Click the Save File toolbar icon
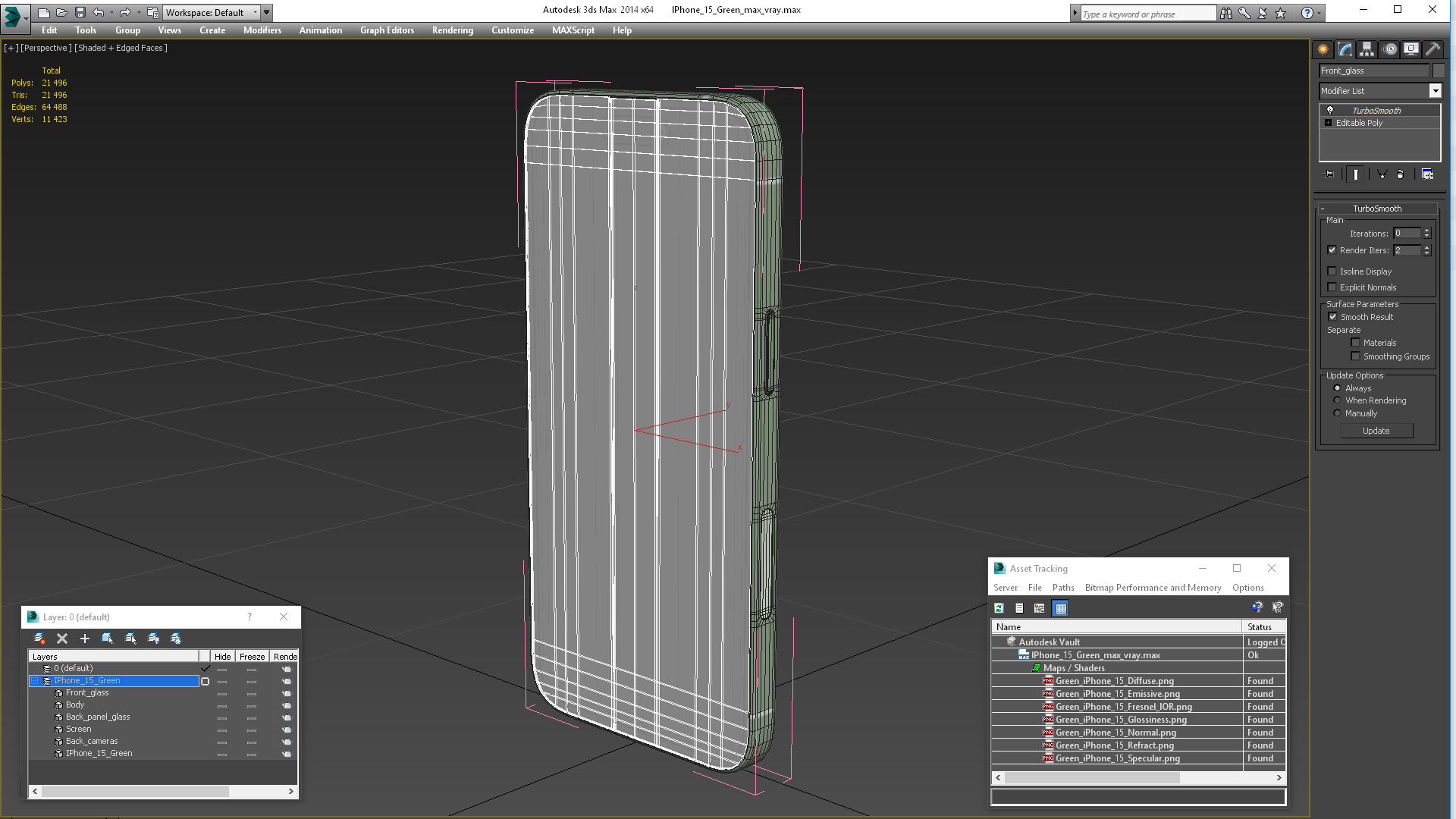The width and height of the screenshot is (1456, 819). click(80, 12)
